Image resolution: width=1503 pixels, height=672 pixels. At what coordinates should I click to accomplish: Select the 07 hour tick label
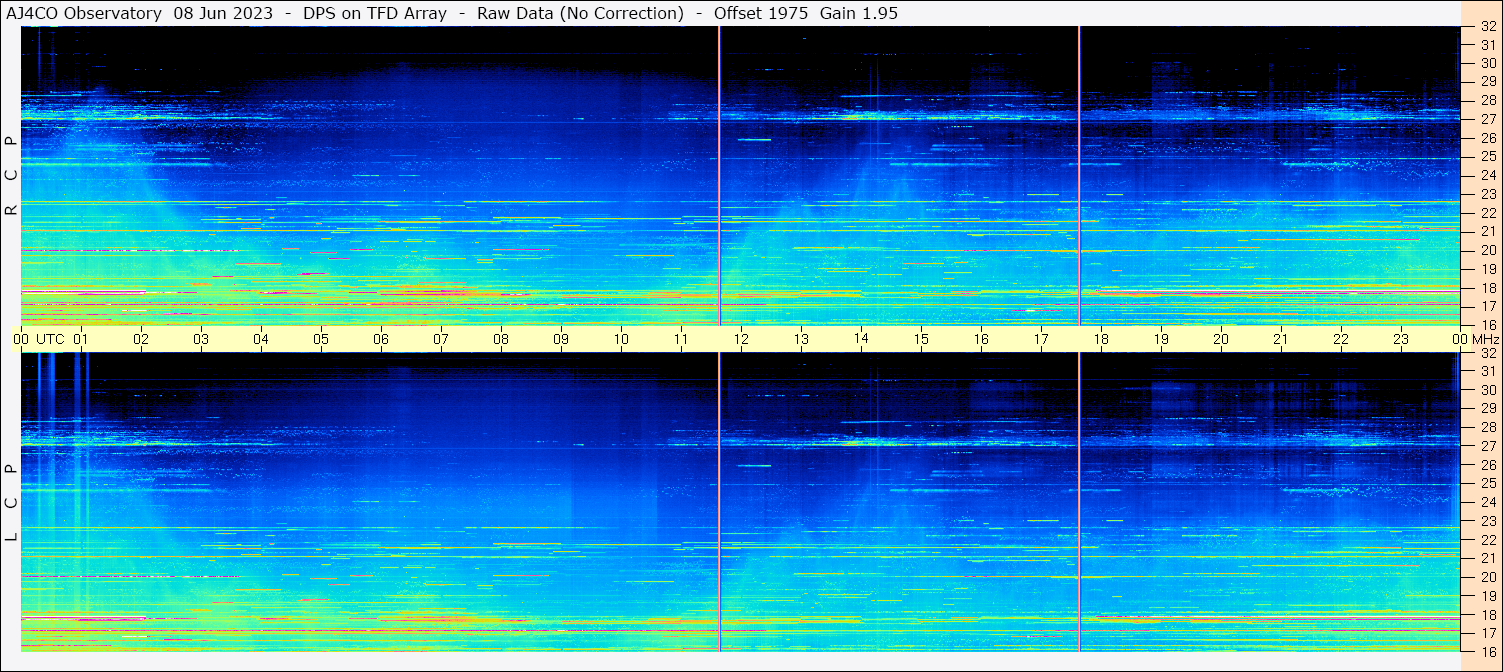pos(441,339)
